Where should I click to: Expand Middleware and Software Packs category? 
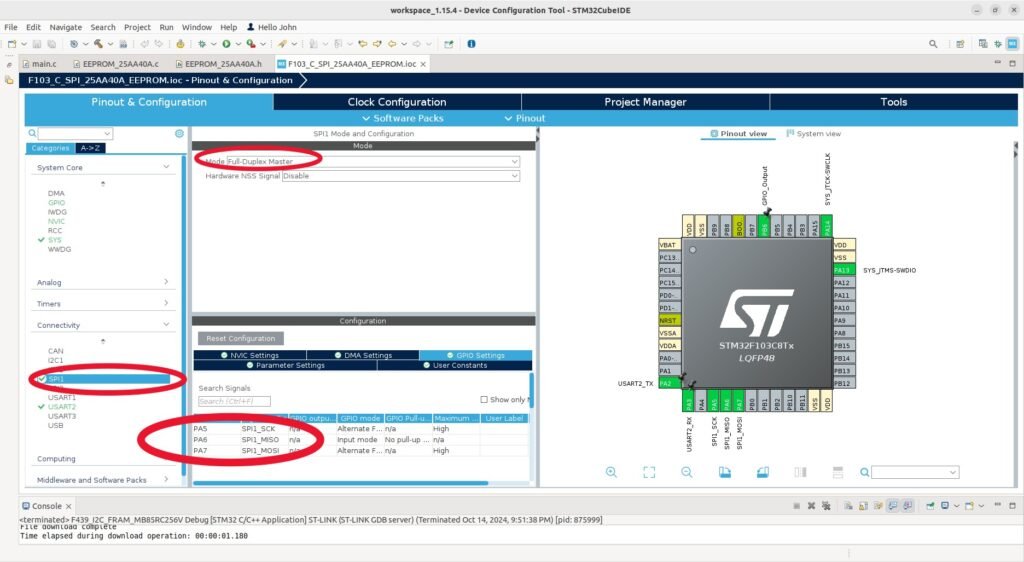[166, 479]
